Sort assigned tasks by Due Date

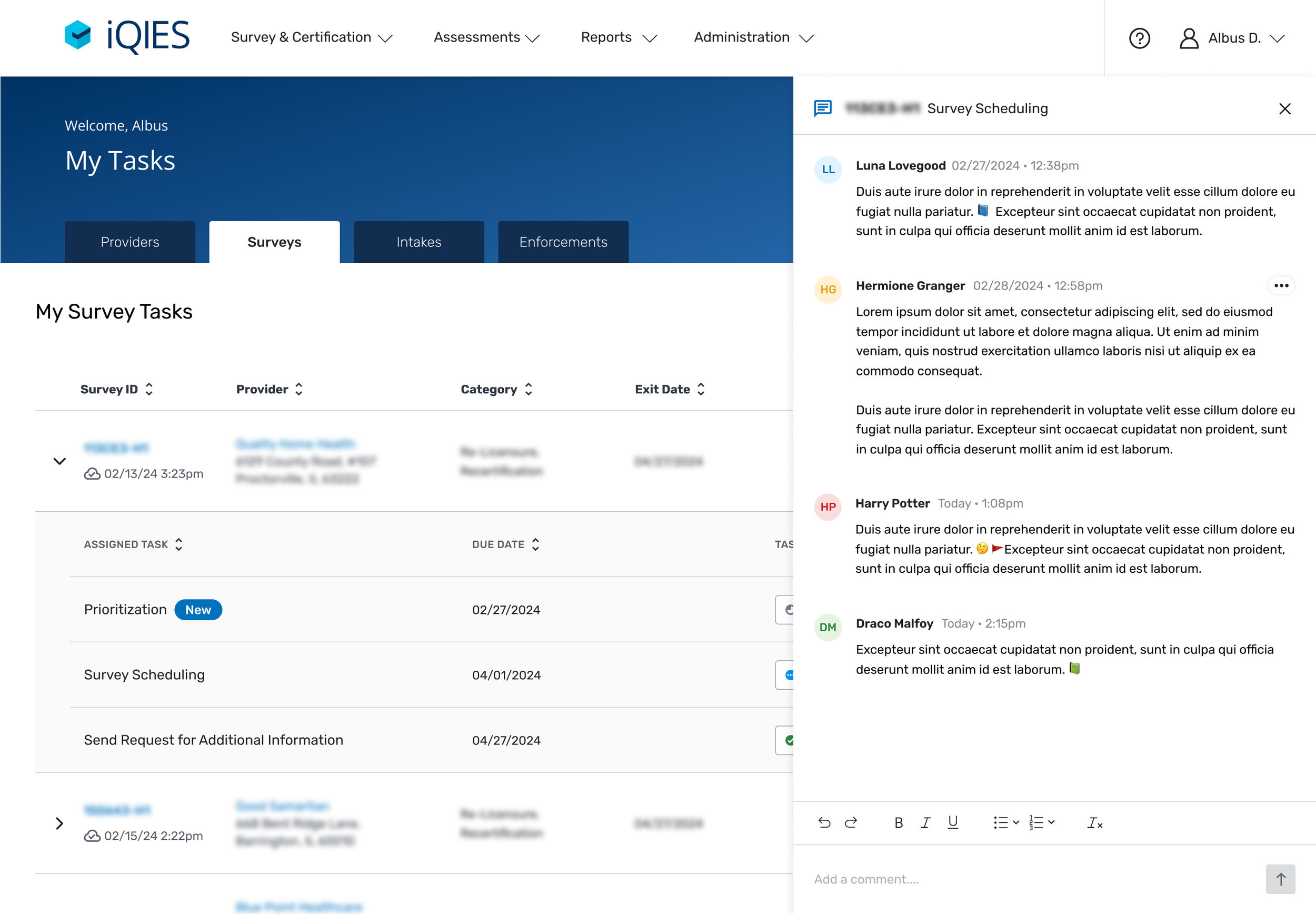505,544
